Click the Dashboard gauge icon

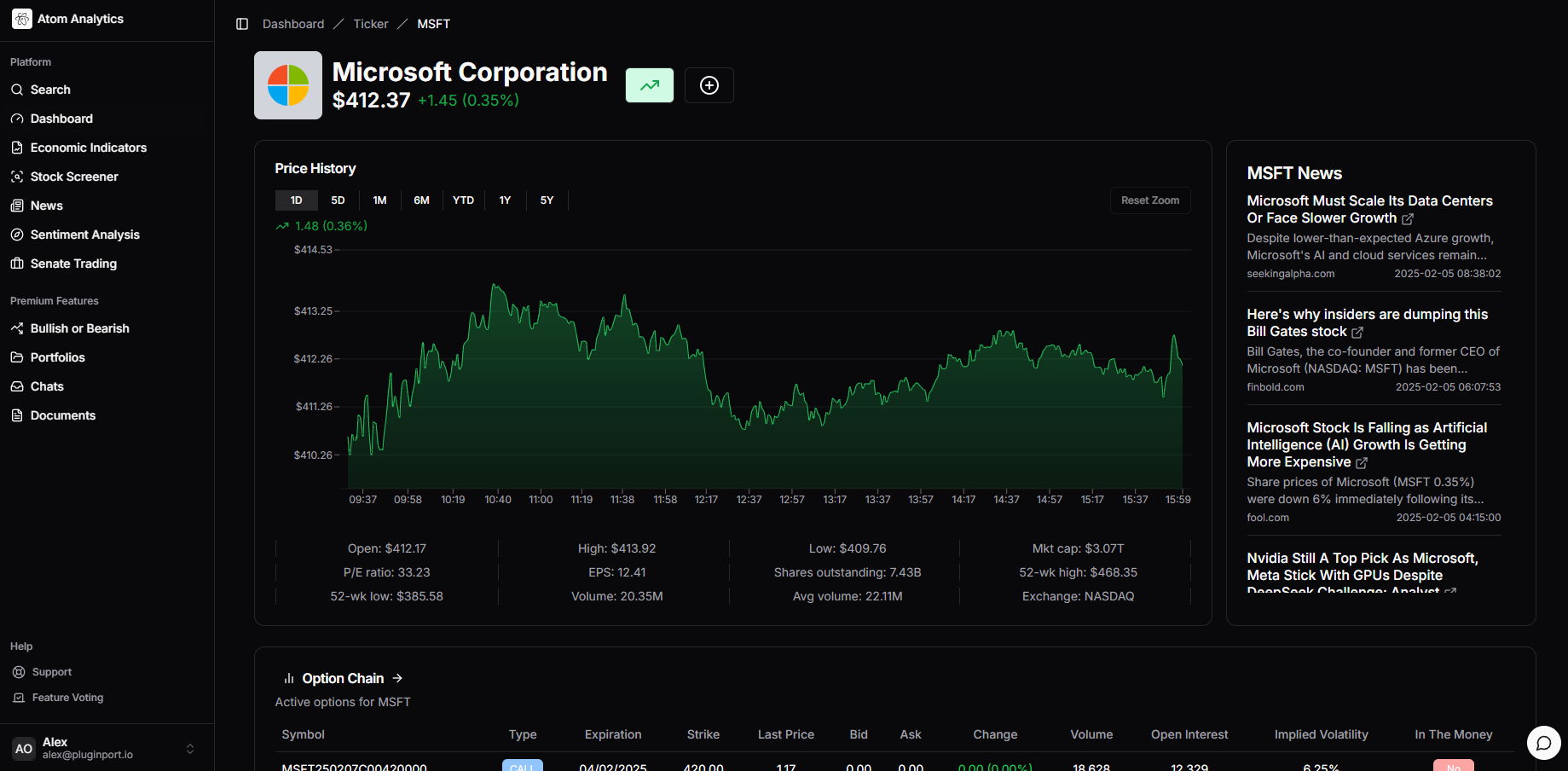click(17, 119)
